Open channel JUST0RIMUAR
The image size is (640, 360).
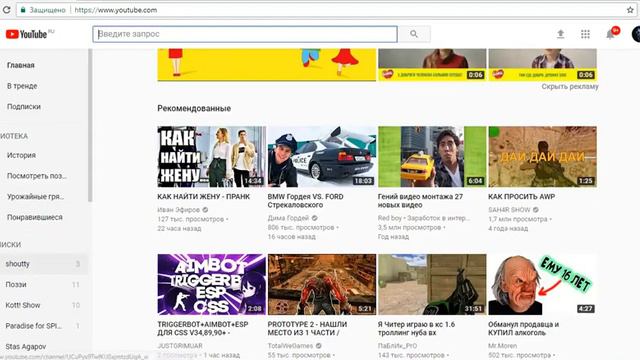(x=180, y=346)
